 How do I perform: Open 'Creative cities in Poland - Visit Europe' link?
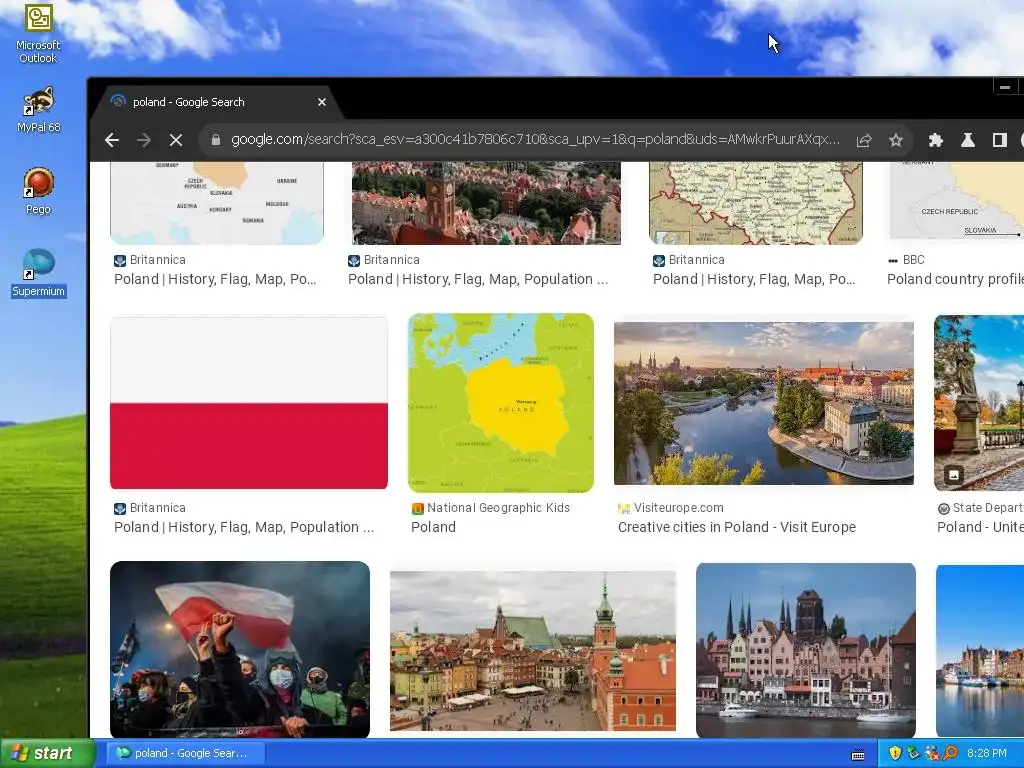click(x=737, y=527)
